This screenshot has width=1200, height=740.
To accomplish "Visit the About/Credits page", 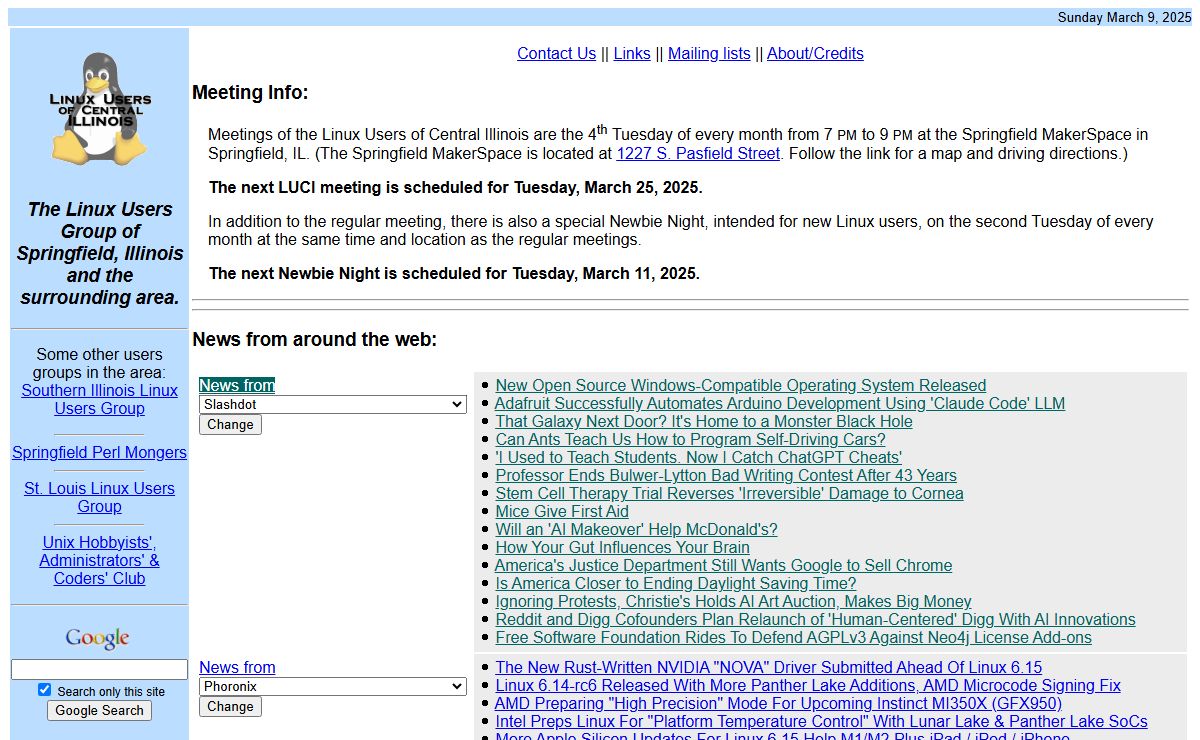I will tap(815, 54).
